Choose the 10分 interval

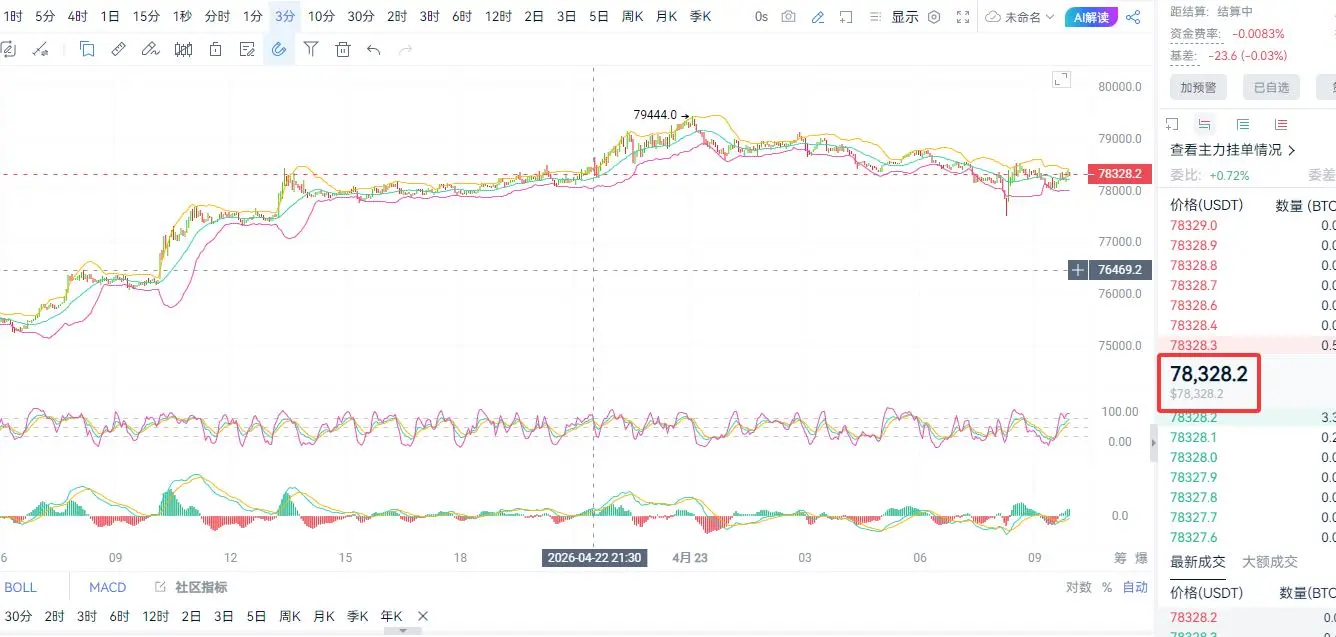tap(321, 17)
